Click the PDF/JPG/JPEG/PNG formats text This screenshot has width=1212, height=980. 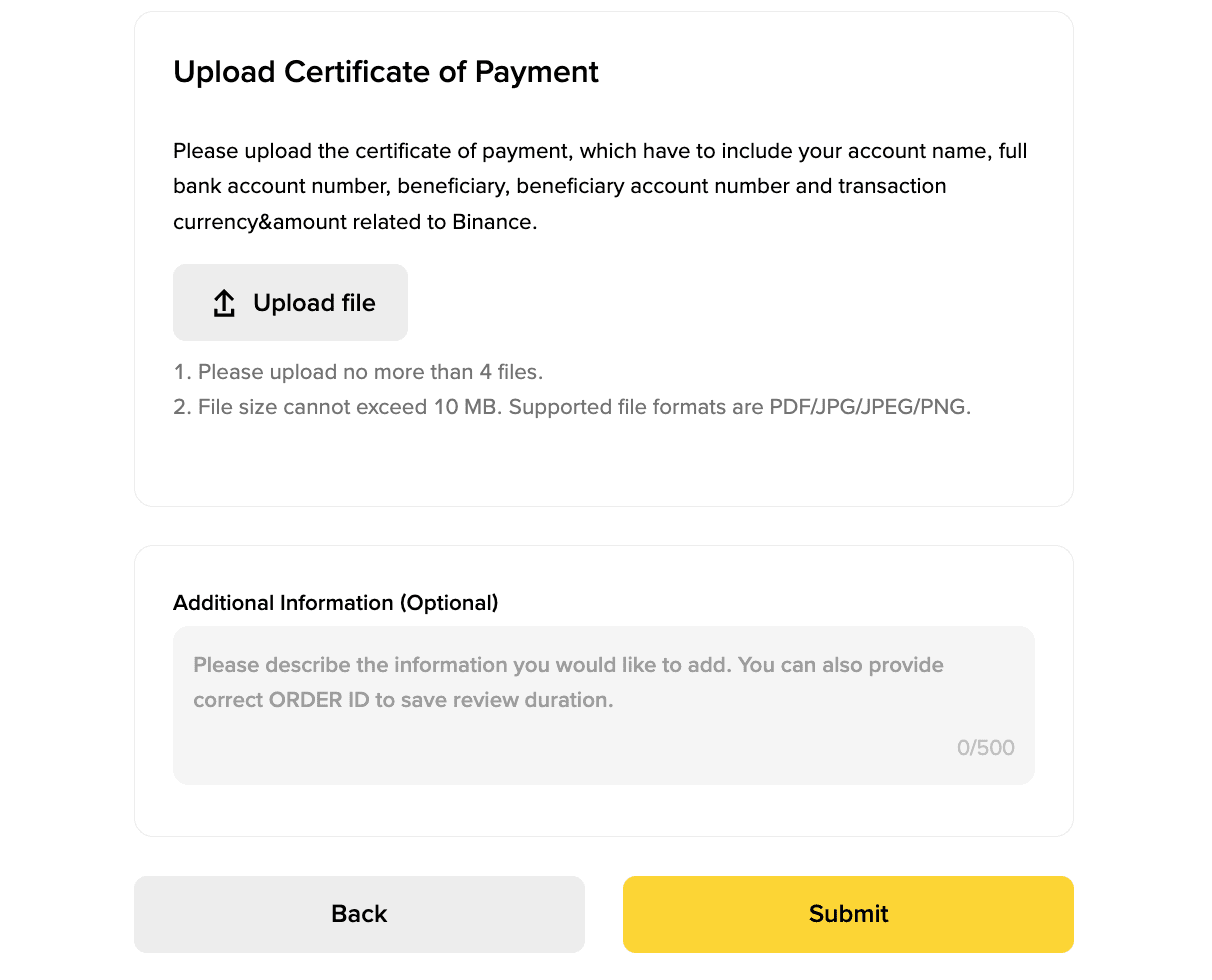pos(869,408)
